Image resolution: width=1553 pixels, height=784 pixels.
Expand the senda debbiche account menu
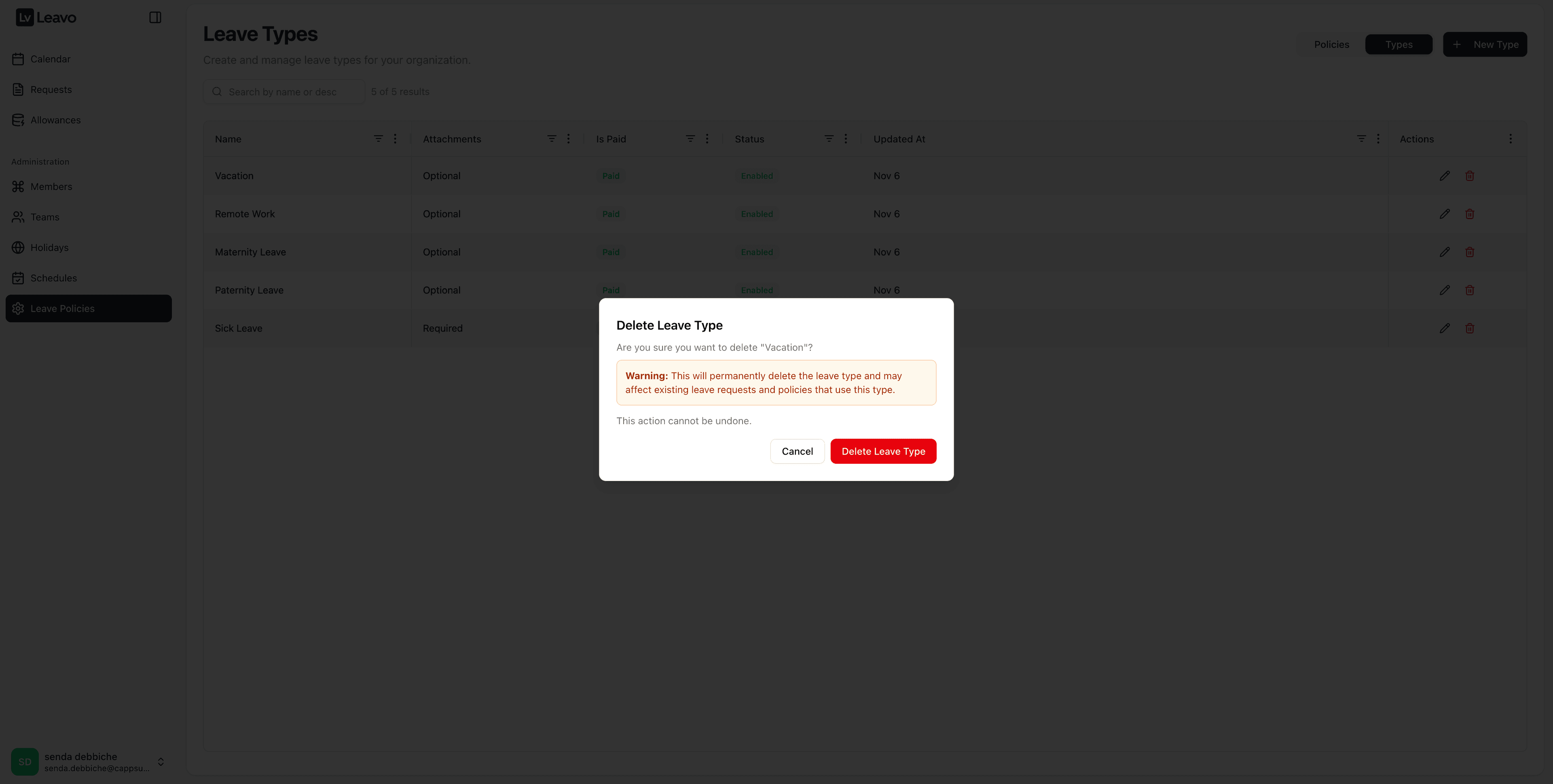pyautogui.click(x=161, y=762)
